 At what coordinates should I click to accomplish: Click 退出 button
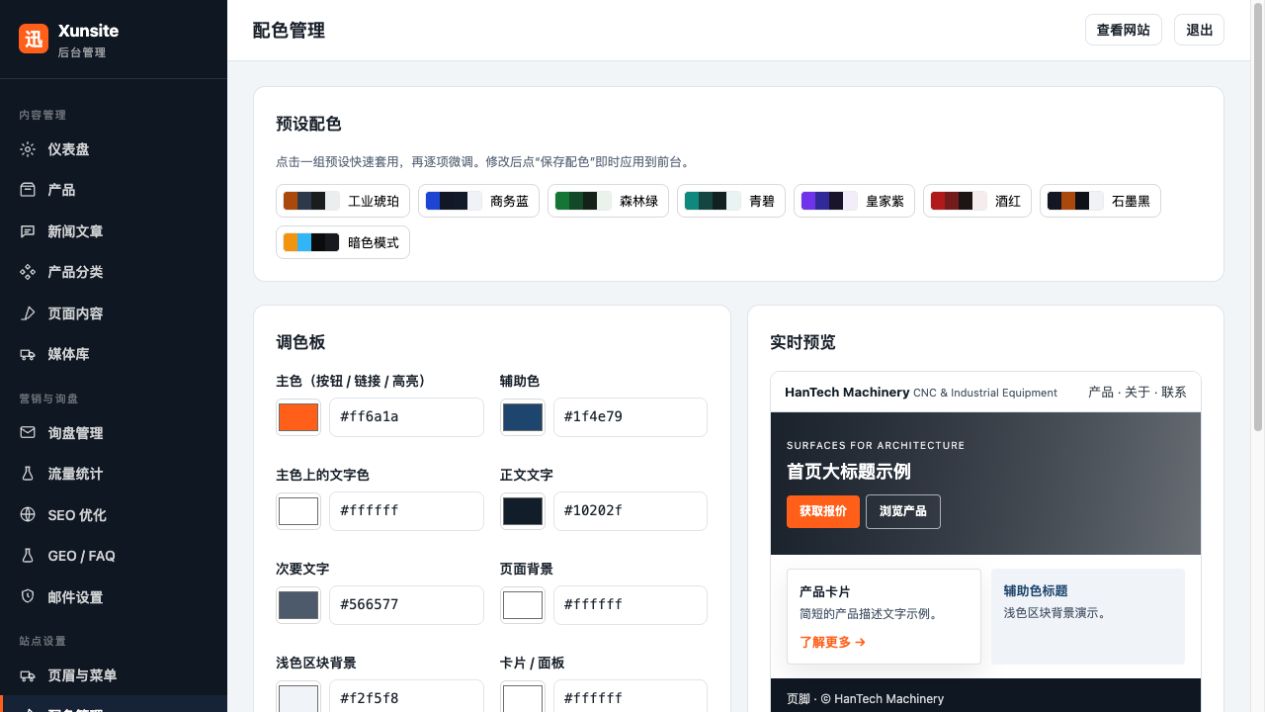(x=1199, y=30)
